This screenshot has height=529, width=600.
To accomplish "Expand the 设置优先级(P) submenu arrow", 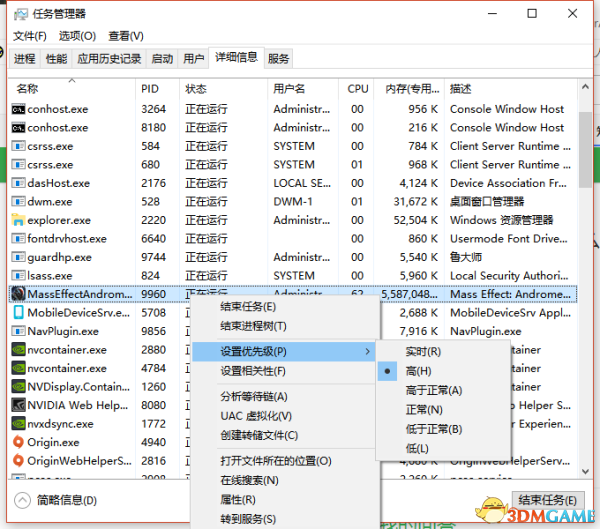I will pos(367,351).
